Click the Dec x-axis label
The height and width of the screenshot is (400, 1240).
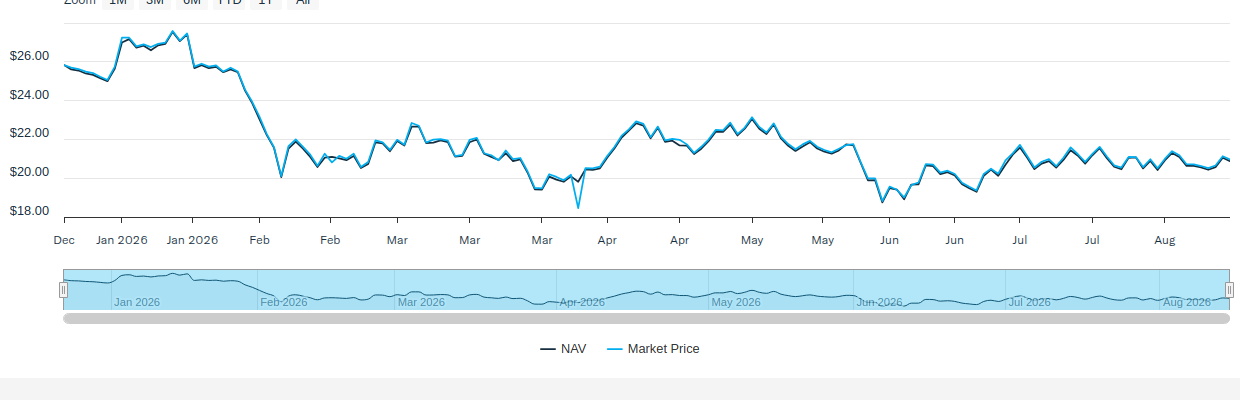[64, 240]
